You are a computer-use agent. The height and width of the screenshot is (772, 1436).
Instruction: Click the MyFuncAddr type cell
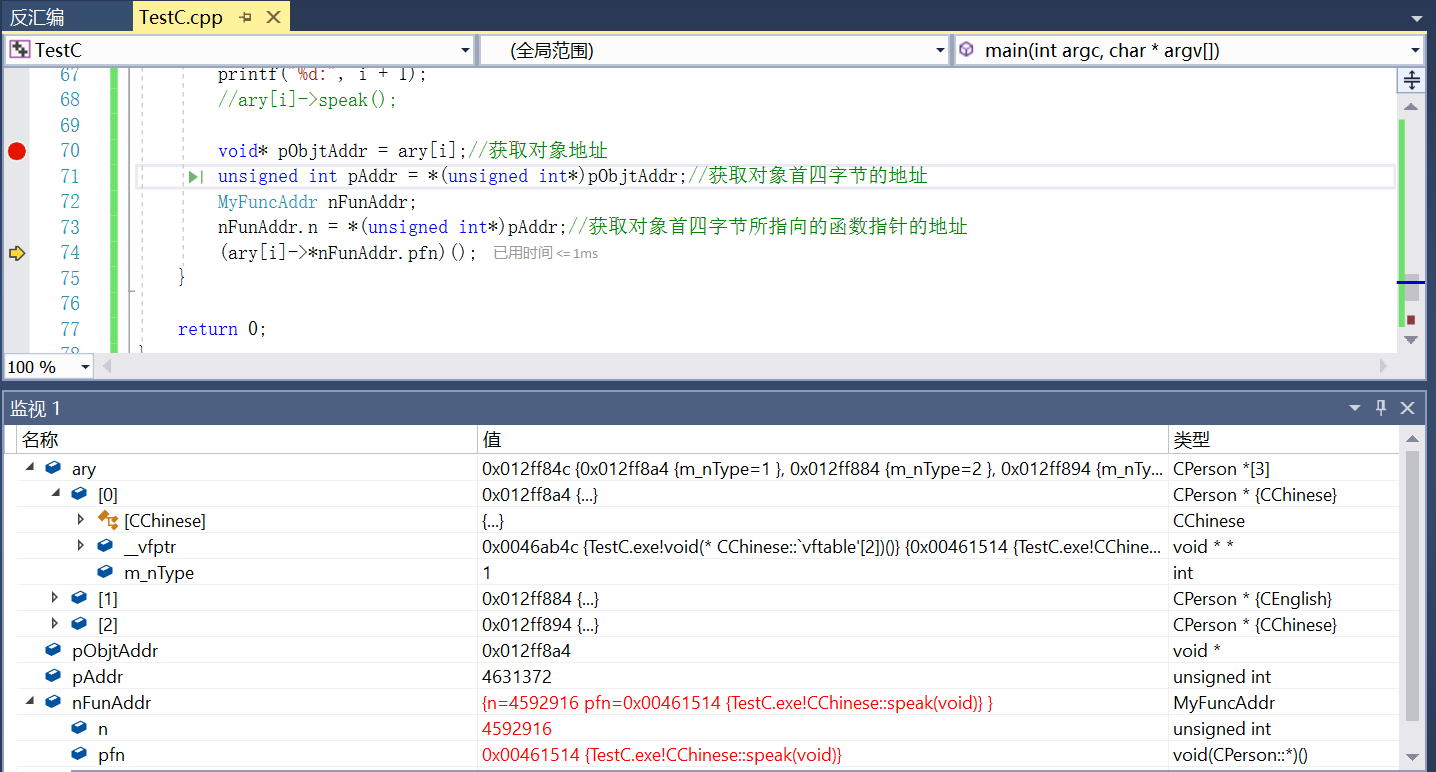click(1284, 702)
